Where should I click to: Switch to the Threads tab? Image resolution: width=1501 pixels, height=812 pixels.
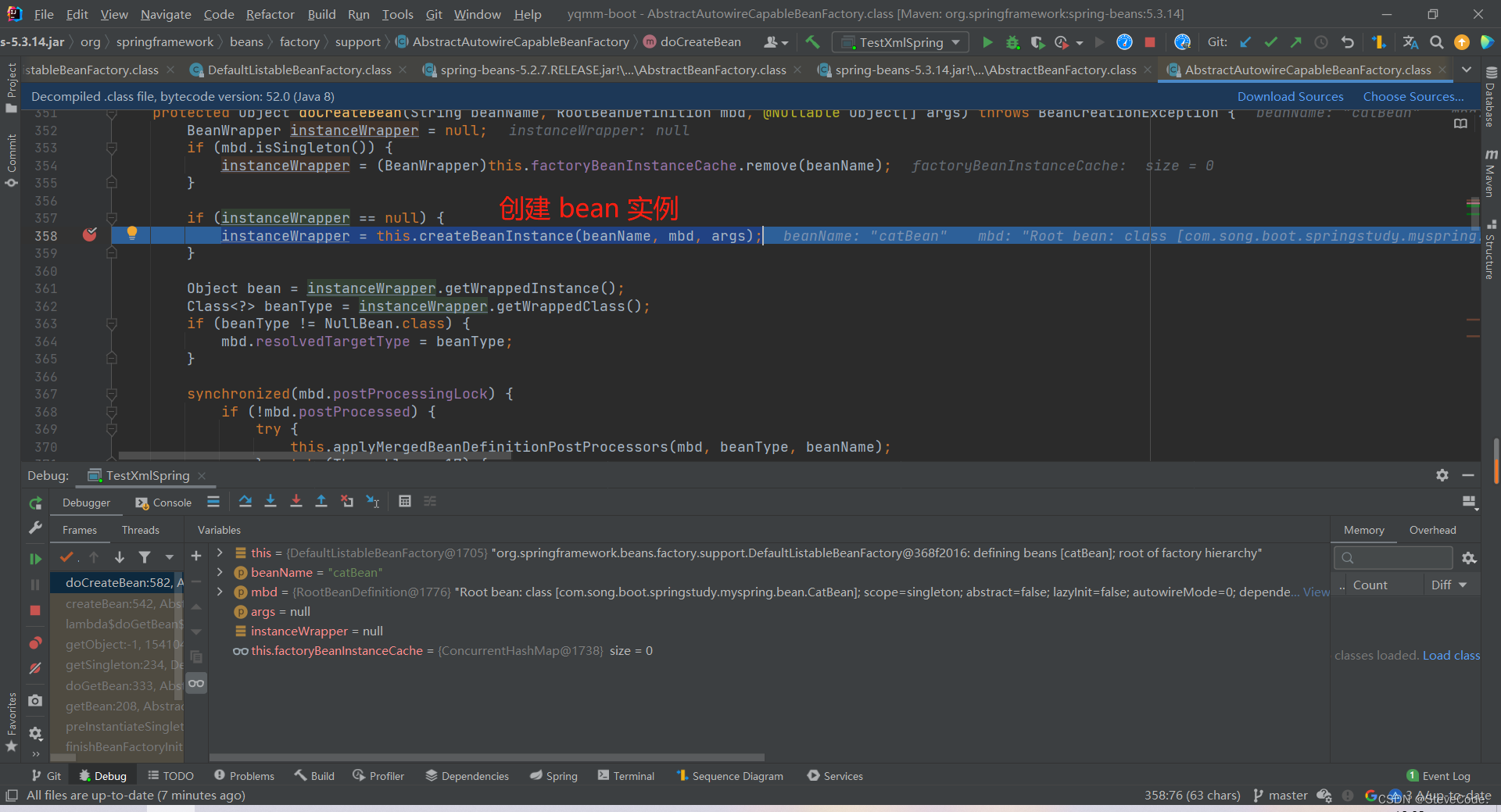(141, 530)
